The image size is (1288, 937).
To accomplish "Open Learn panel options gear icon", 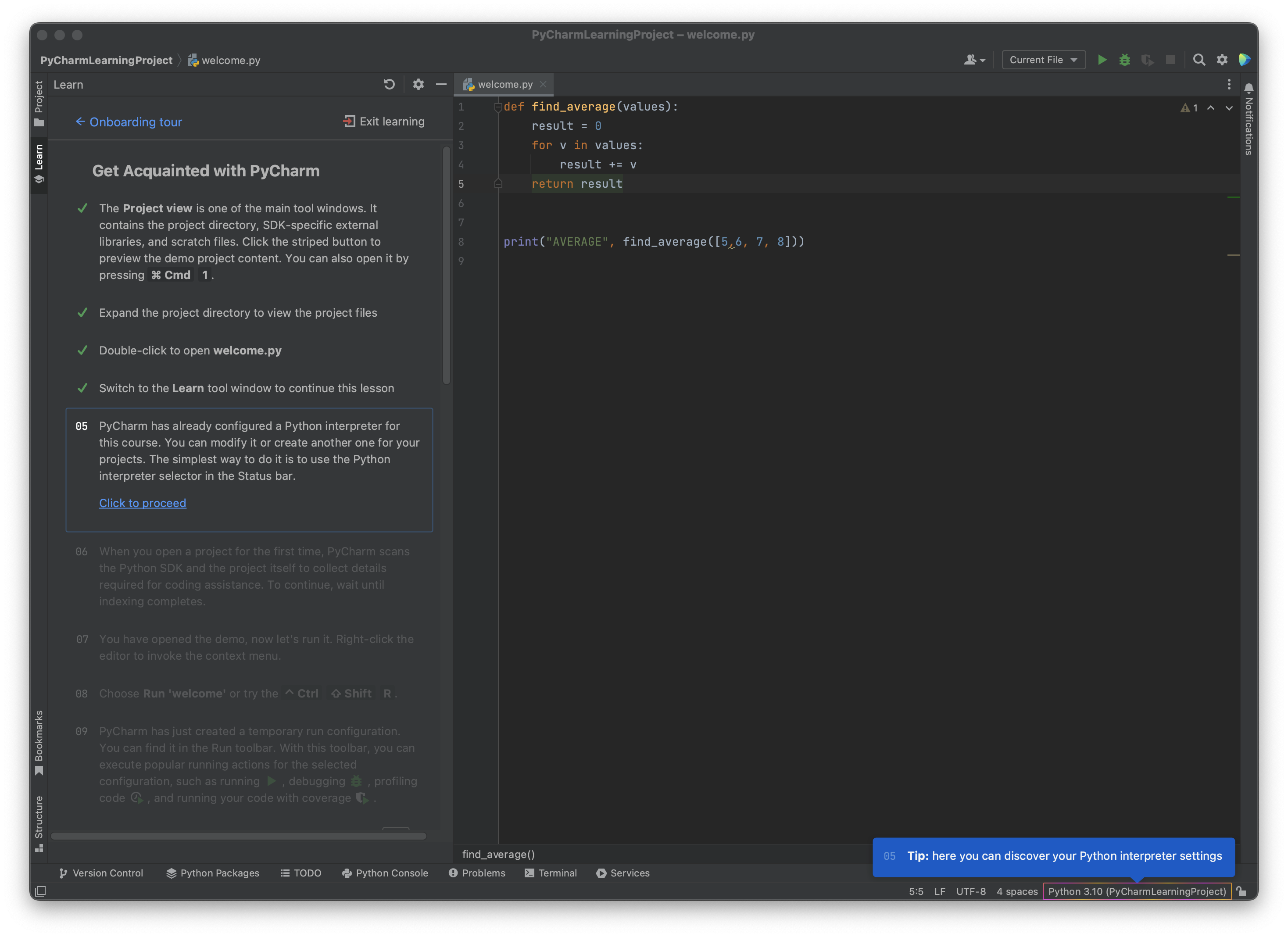I will [x=418, y=85].
